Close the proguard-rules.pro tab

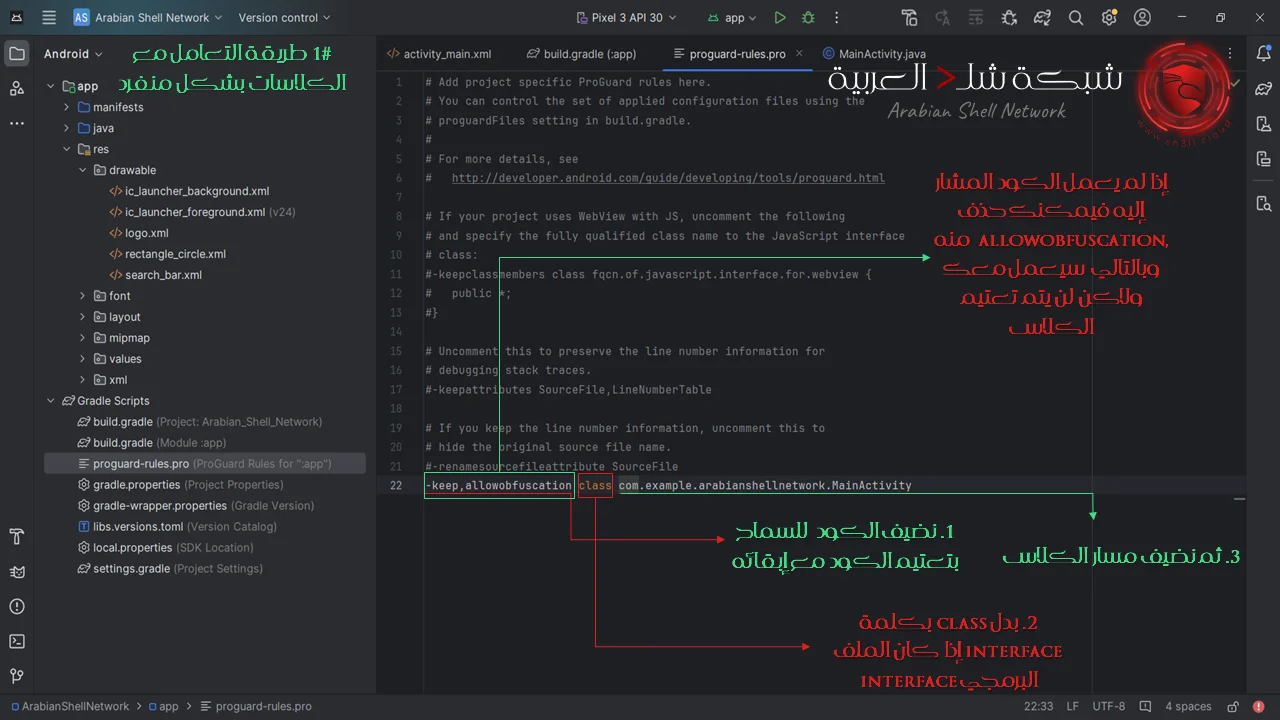799,54
